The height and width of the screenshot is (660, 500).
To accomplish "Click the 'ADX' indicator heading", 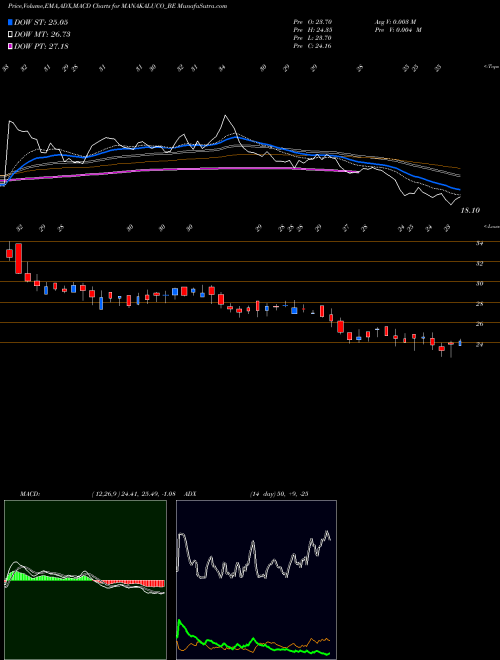I will (x=190, y=494).
